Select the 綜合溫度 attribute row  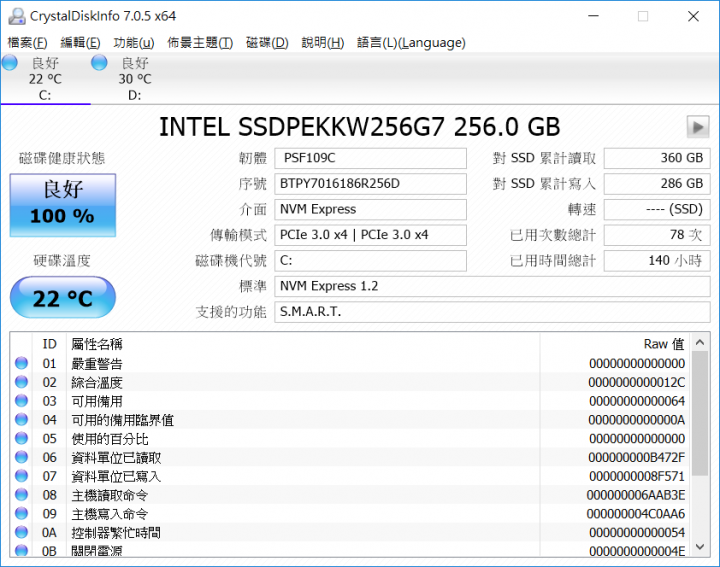coord(351,382)
